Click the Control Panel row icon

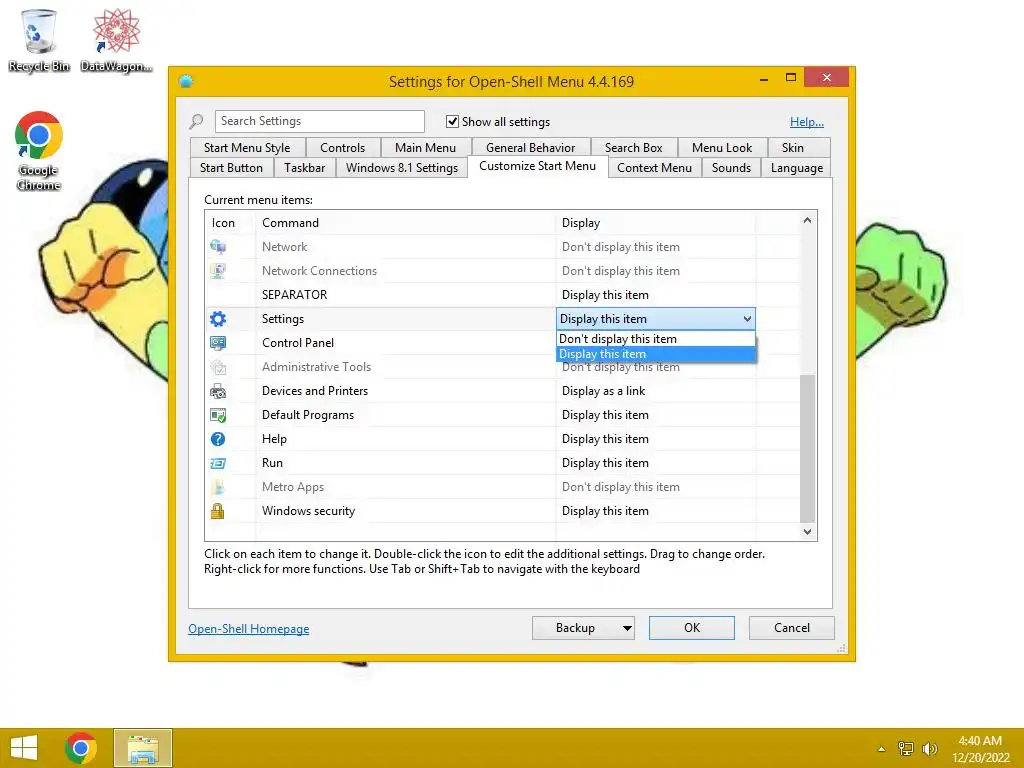(x=217, y=343)
